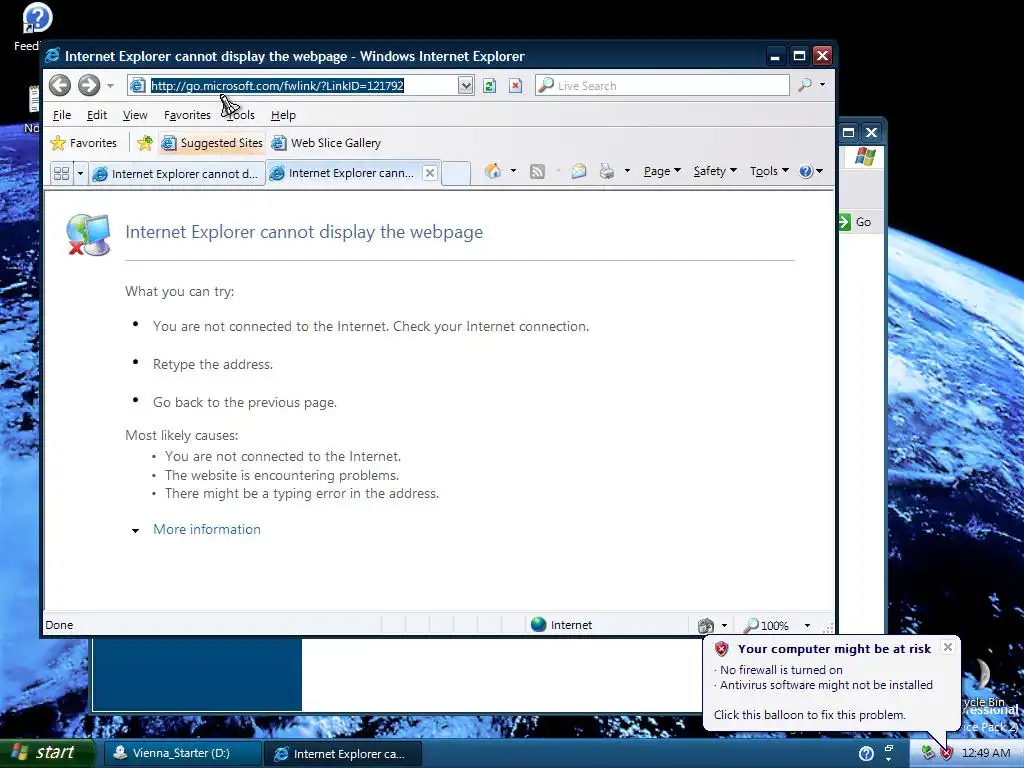The width and height of the screenshot is (1024, 768).
Task: Click the Print icon
Action: [x=607, y=171]
